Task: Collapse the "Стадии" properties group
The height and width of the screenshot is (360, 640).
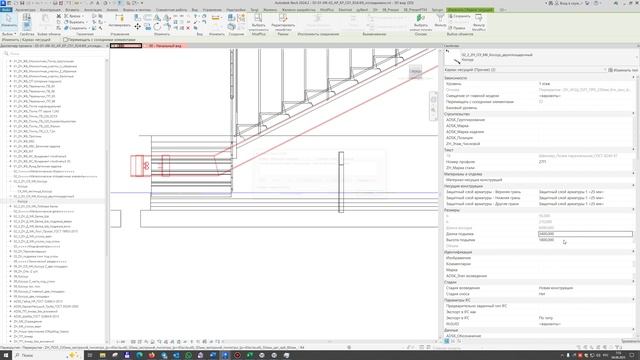Action: pyautogui.click(x=633, y=282)
